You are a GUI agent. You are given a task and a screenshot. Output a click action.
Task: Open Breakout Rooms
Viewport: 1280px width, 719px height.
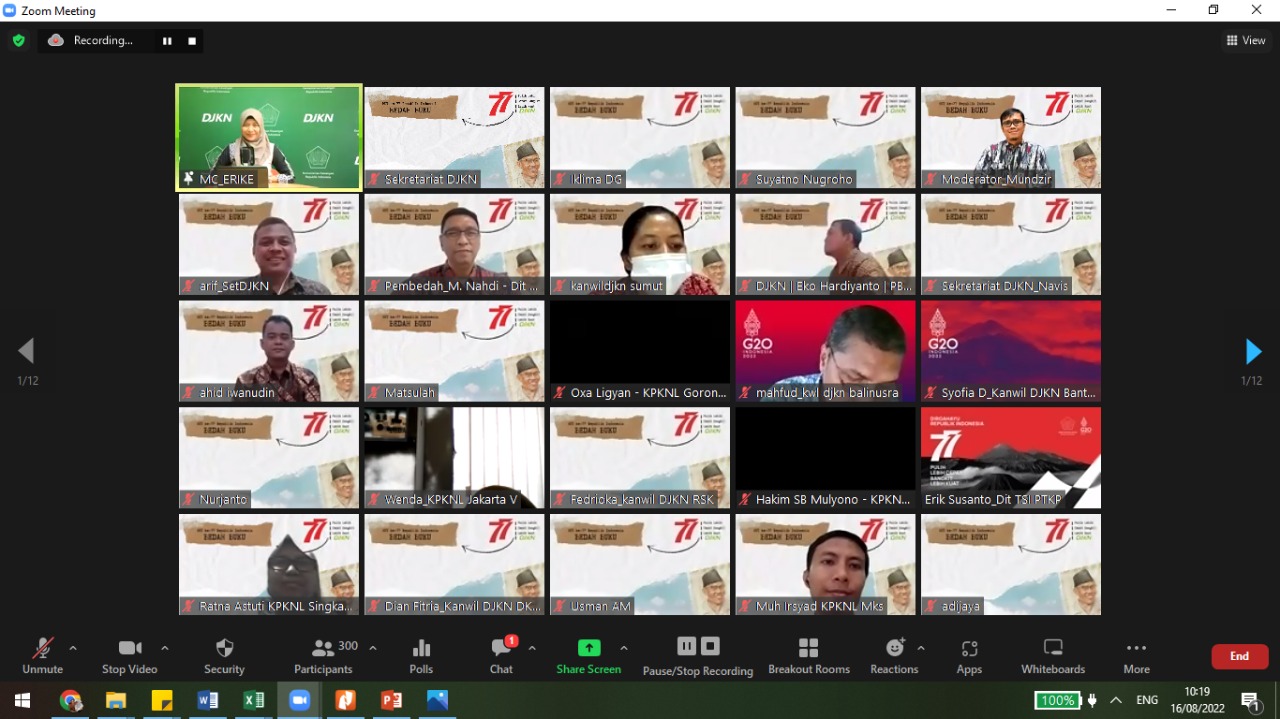point(808,656)
